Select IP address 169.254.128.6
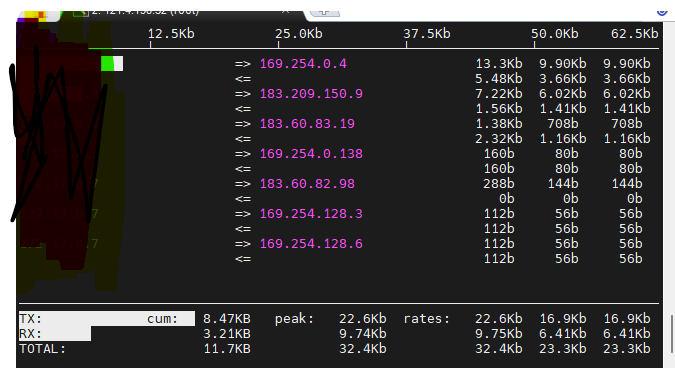675x368 pixels. pos(311,244)
